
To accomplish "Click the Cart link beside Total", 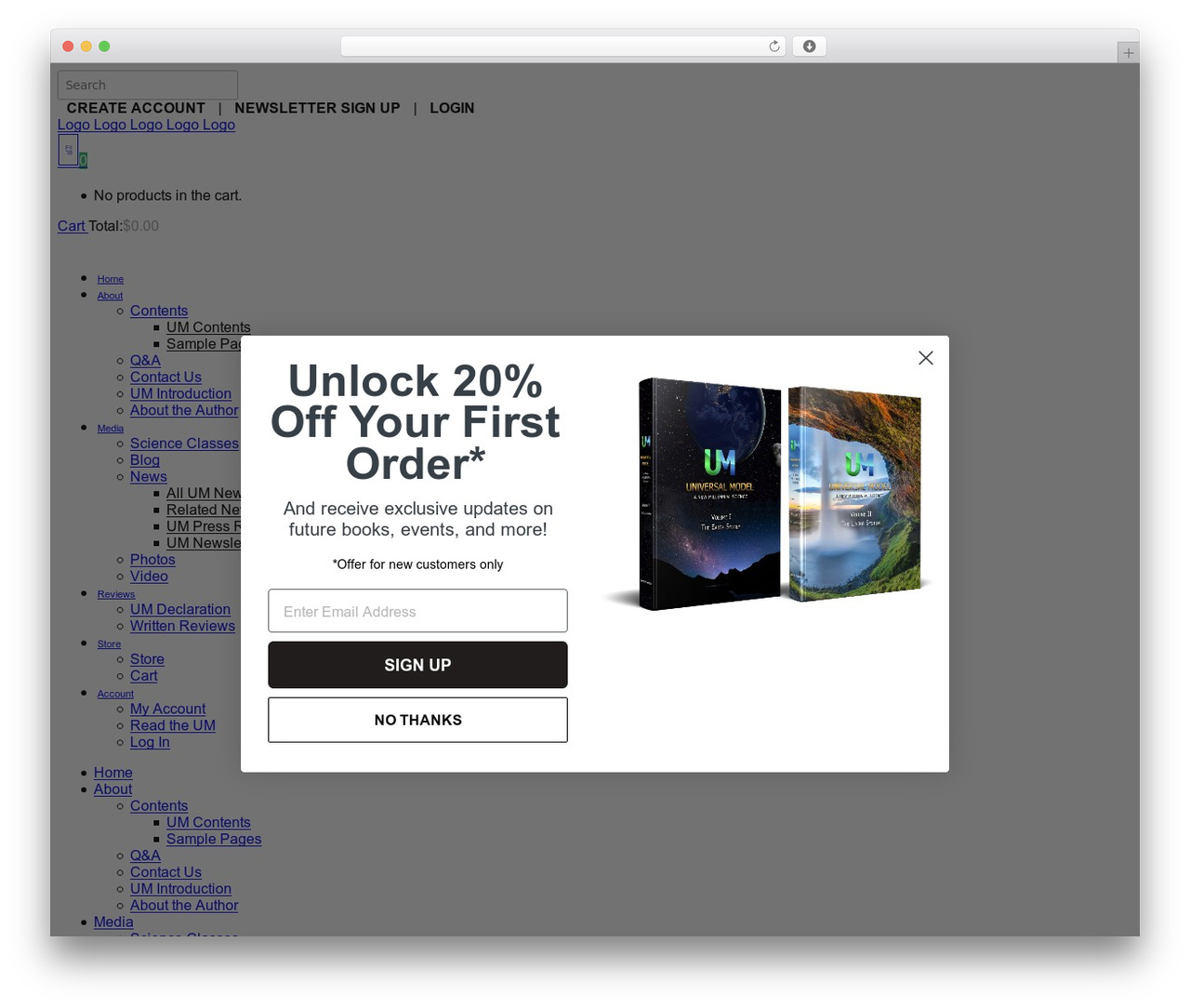I will pyautogui.click(x=72, y=226).
